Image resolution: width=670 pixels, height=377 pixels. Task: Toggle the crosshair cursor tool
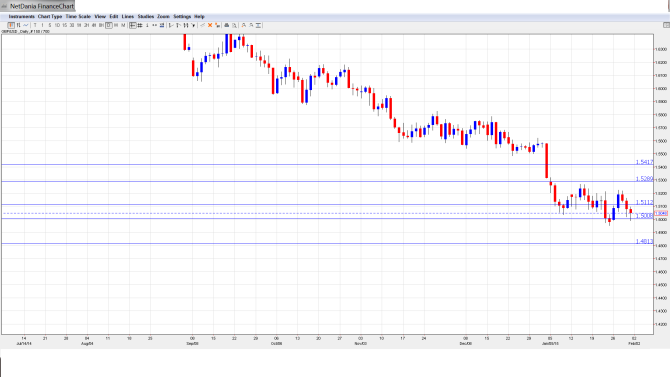(x=132, y=25)
